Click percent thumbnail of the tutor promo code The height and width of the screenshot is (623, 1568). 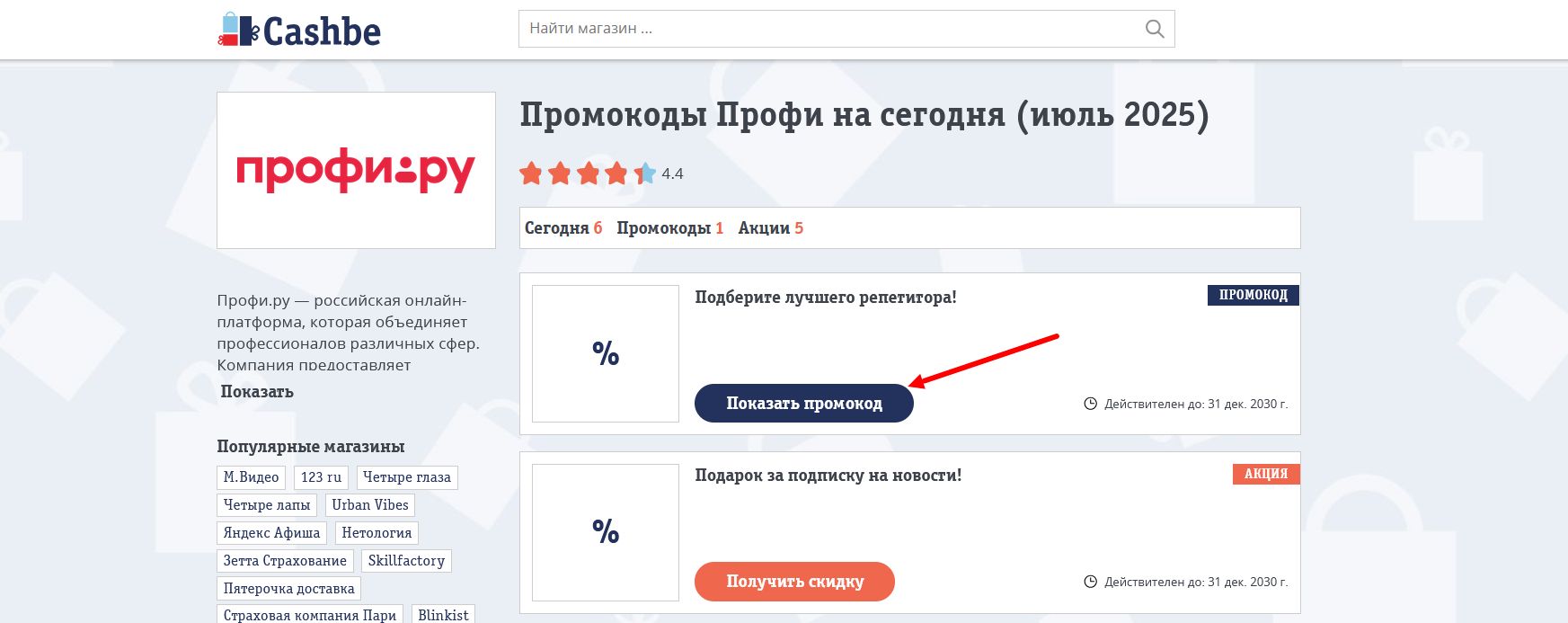tap(606, 353)
